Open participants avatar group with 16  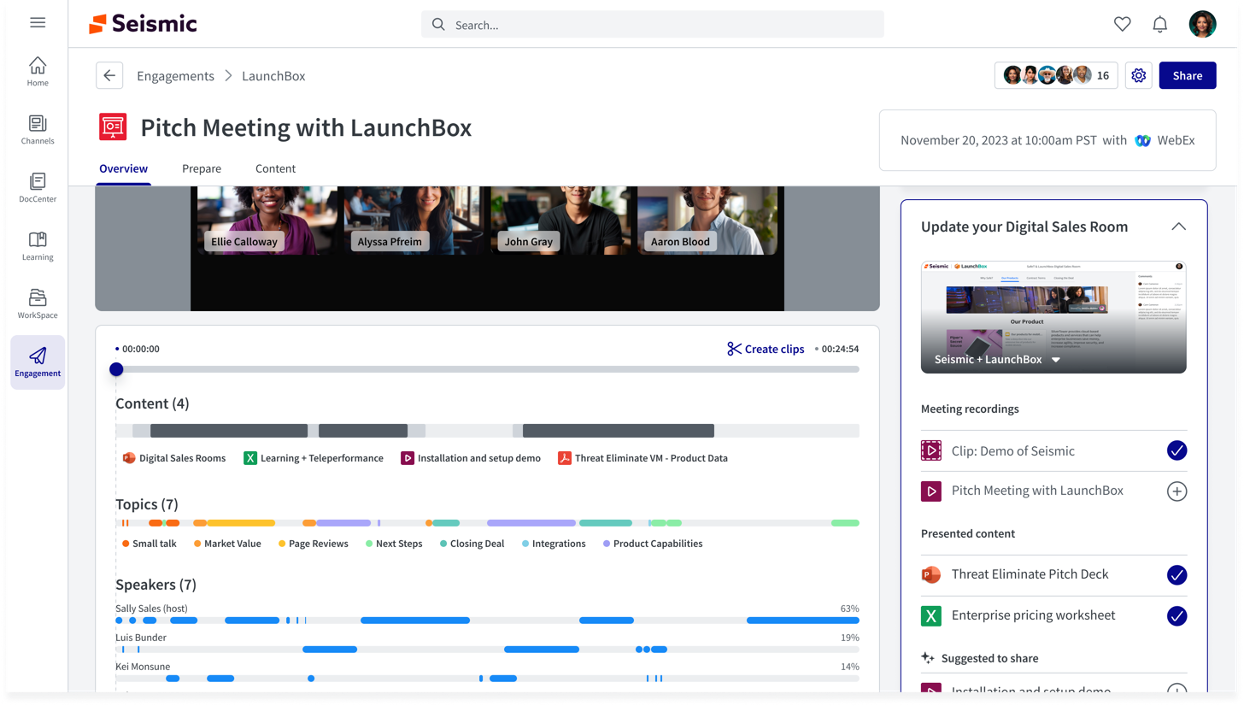1056,76
